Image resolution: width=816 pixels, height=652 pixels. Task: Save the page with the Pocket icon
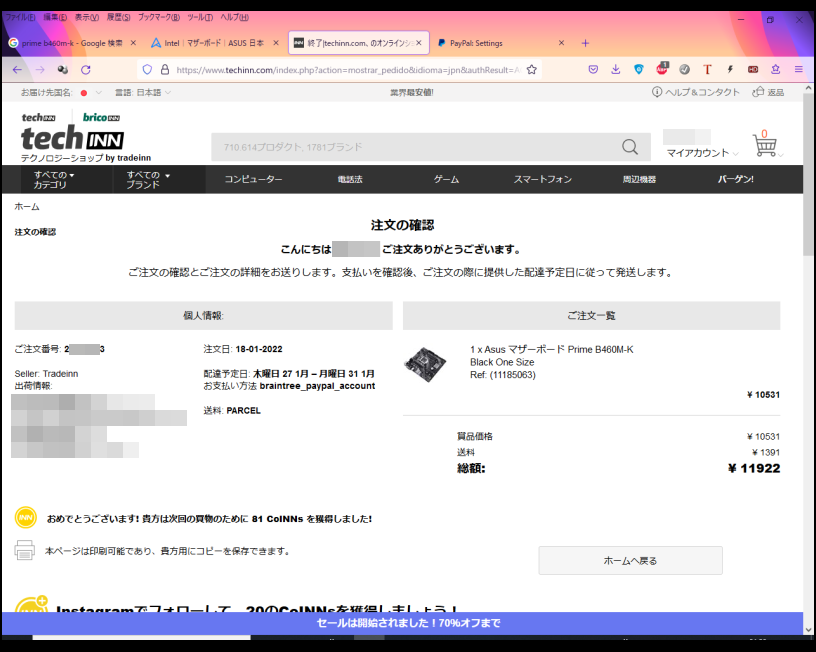[593, 70]
